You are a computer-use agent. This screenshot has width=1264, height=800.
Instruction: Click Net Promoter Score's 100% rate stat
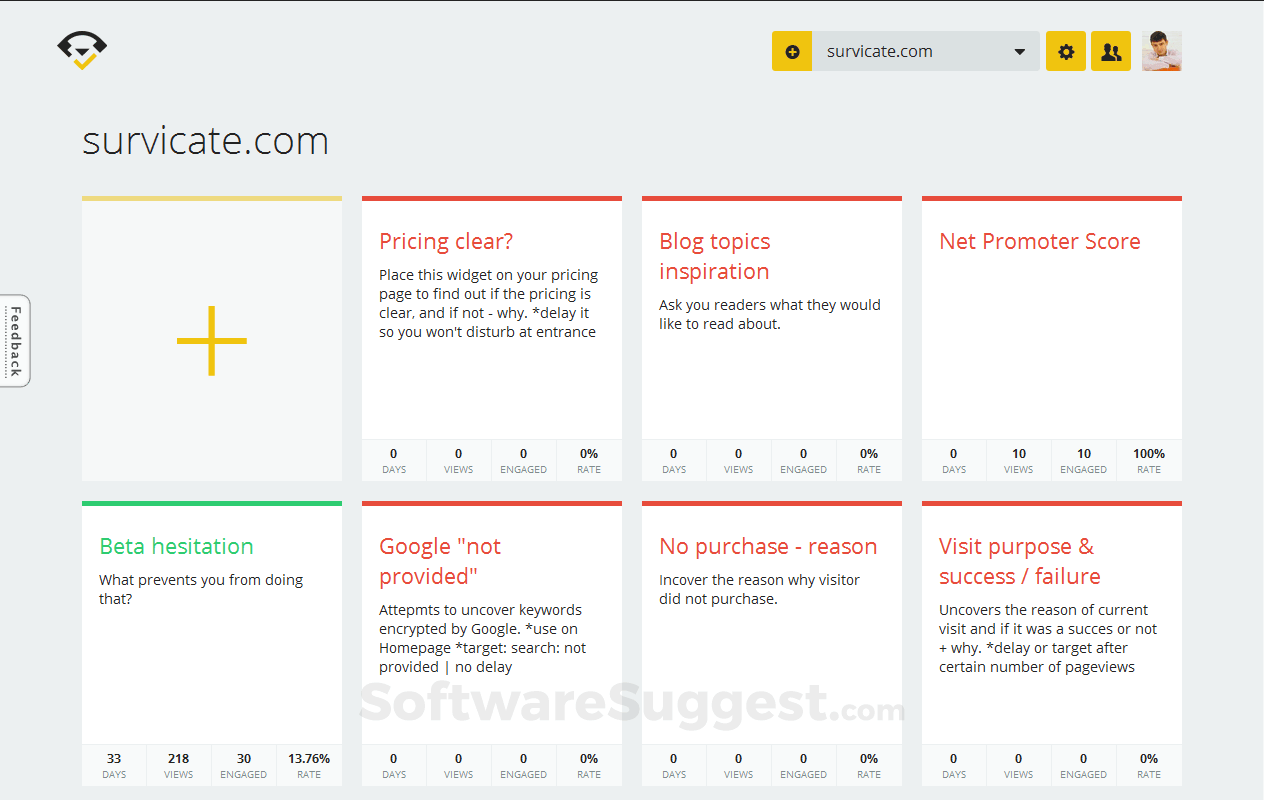point(1149,460)
